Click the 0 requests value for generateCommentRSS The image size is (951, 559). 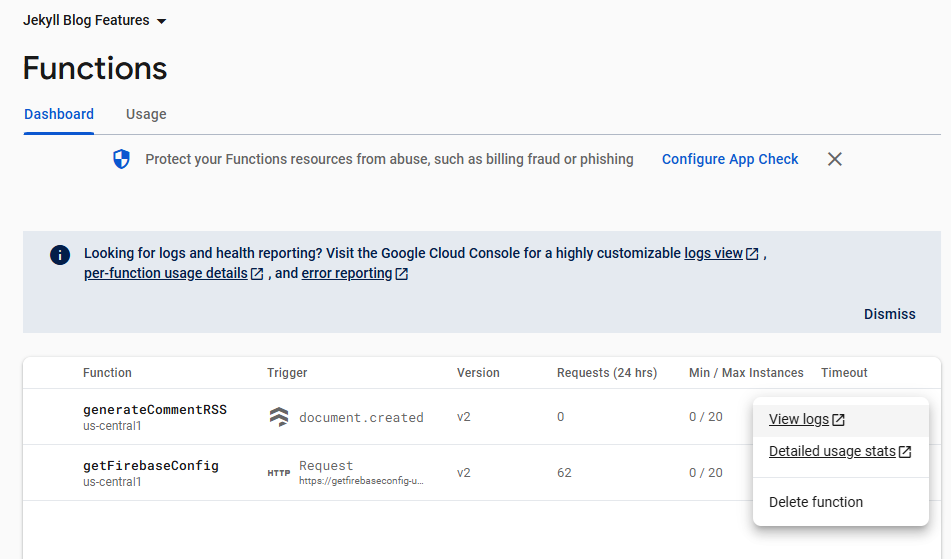click(560, 417)
